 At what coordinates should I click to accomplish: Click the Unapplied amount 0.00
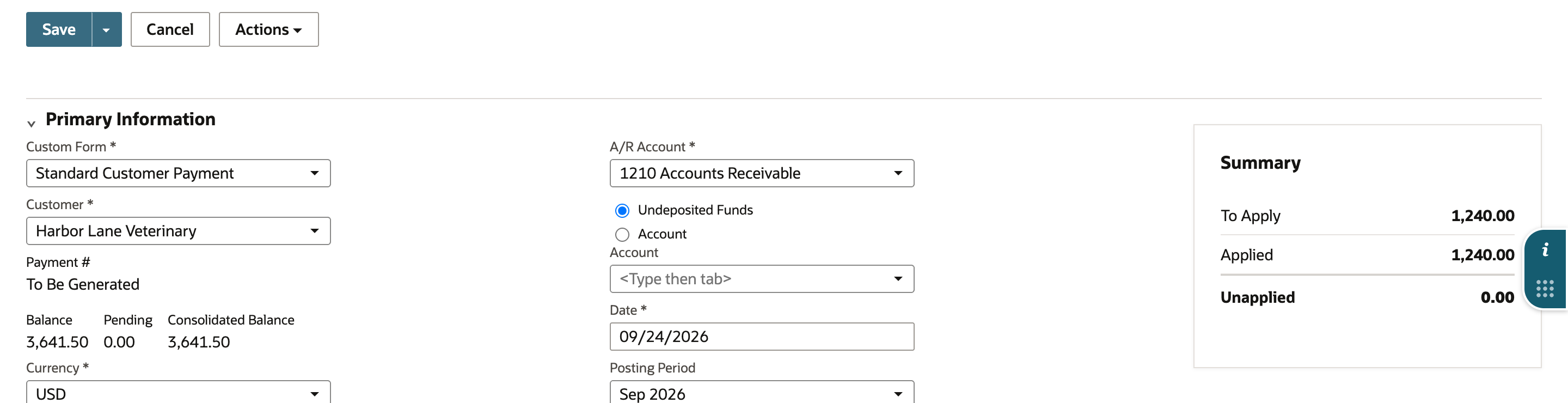(x=1497, y=298)
